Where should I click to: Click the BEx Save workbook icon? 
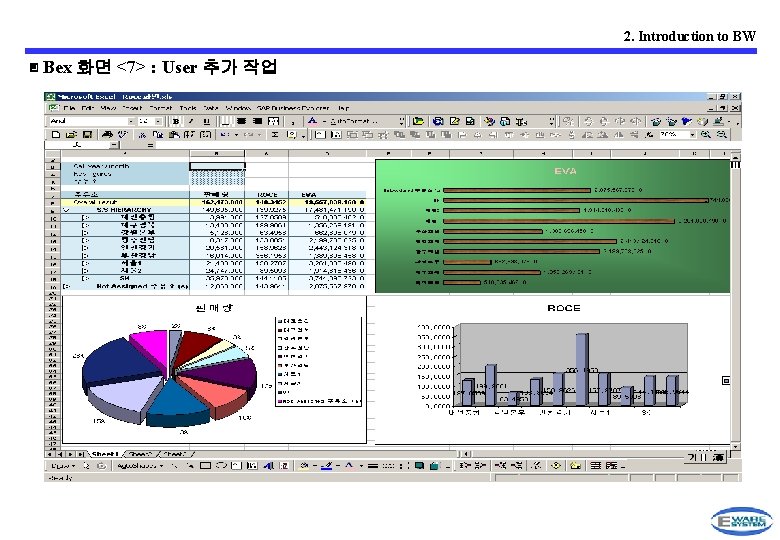point(470,121)
